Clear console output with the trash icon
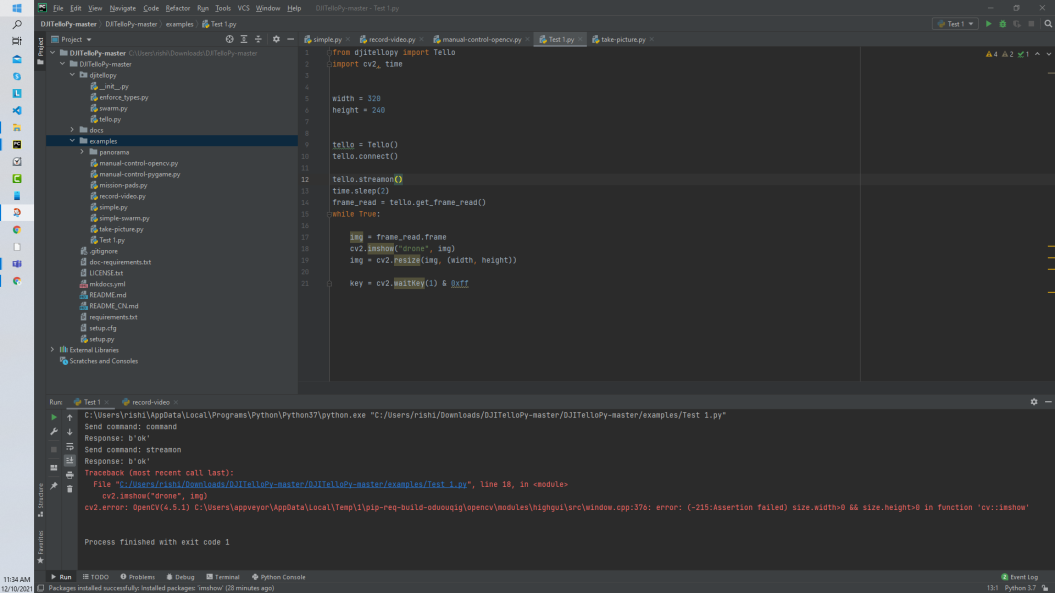 (69, 488)
